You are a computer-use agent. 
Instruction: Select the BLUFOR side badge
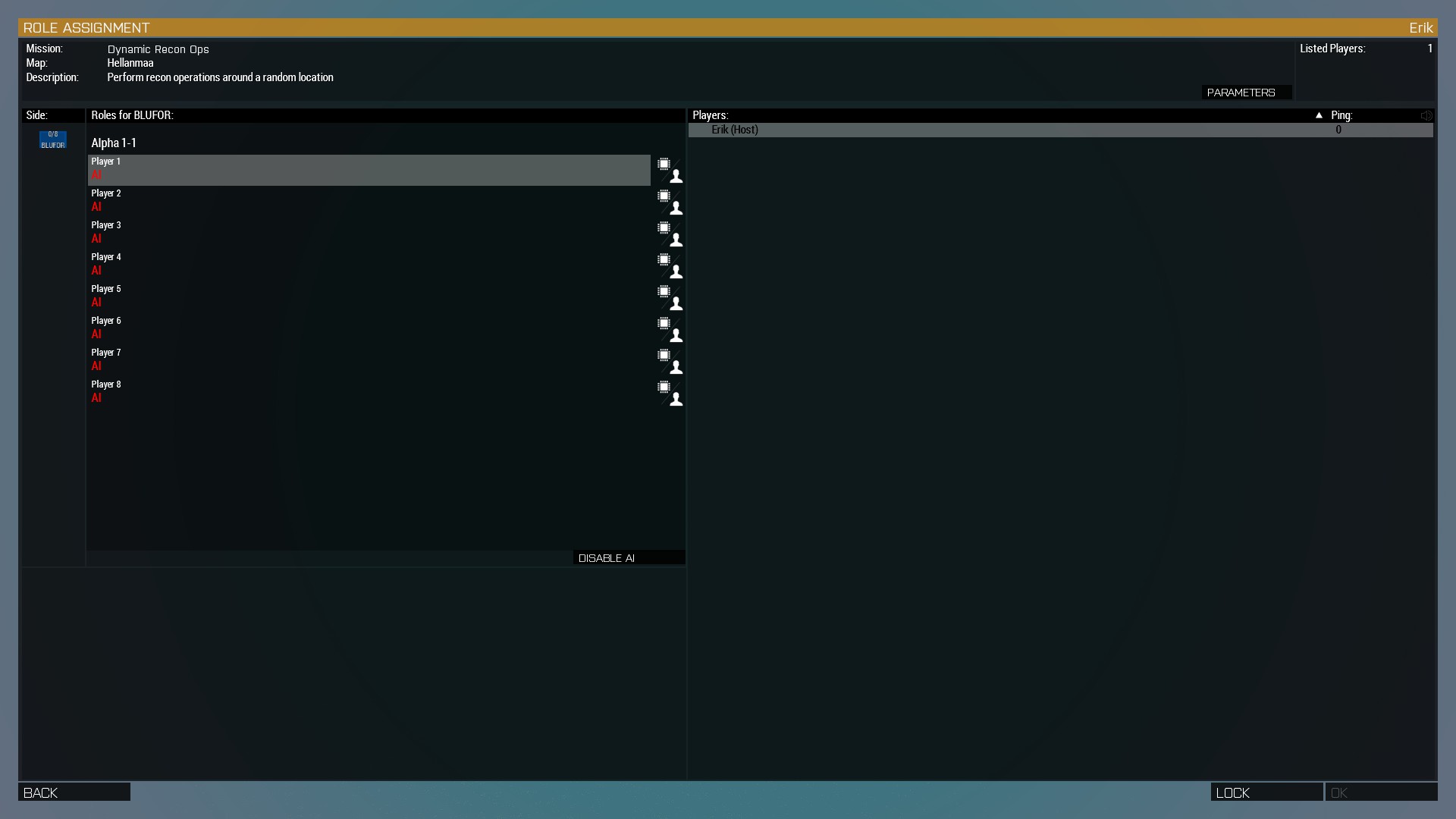53,140
